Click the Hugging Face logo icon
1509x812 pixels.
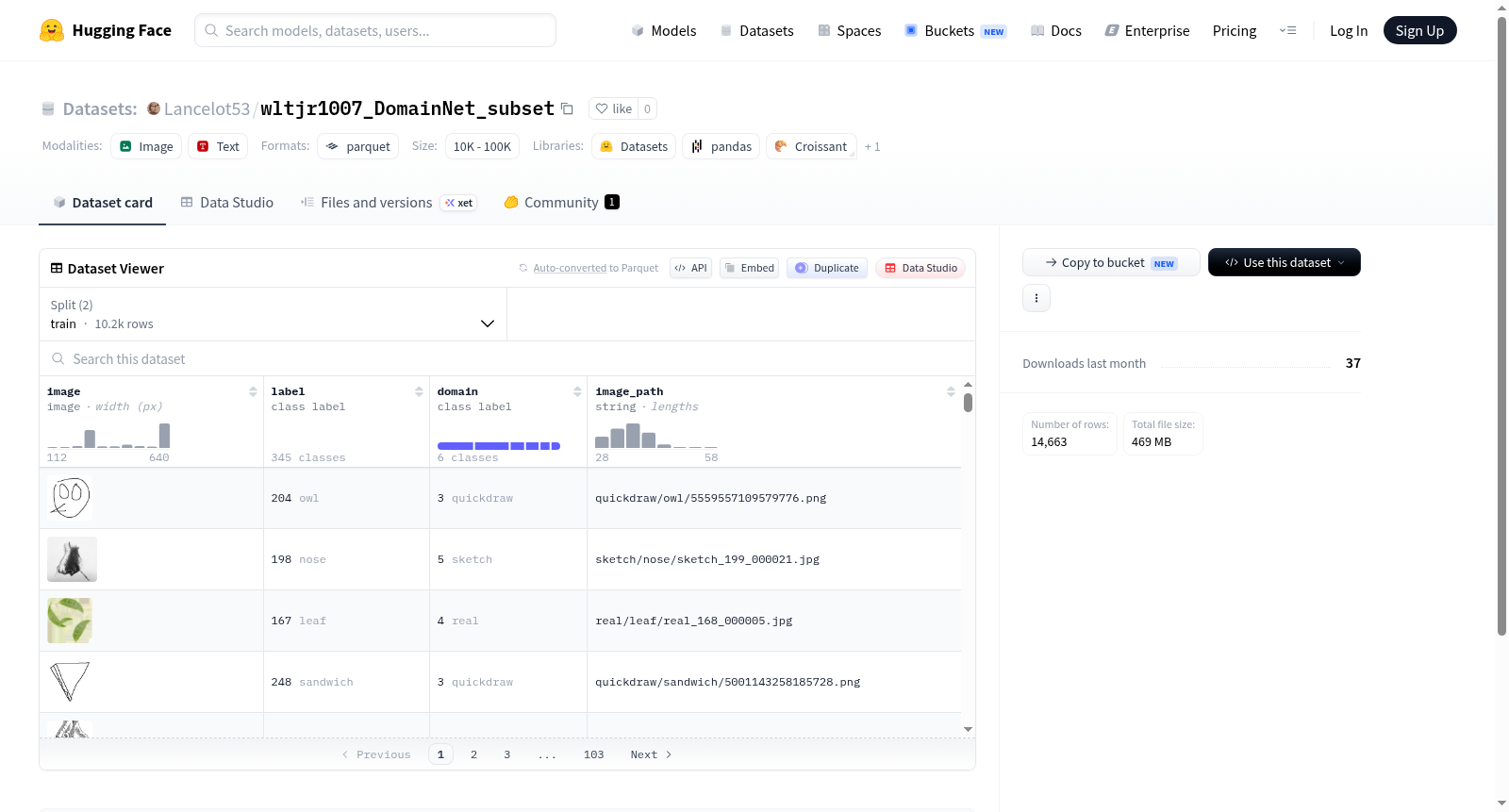(x=52, y=30)
